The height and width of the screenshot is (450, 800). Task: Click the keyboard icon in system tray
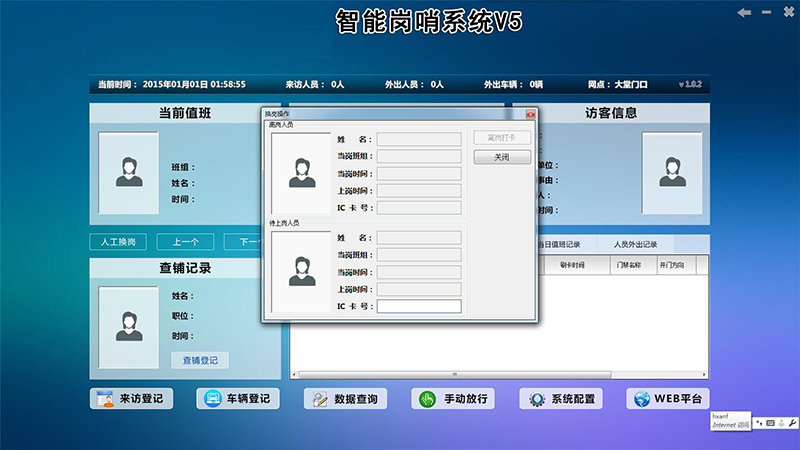point(770,424)
